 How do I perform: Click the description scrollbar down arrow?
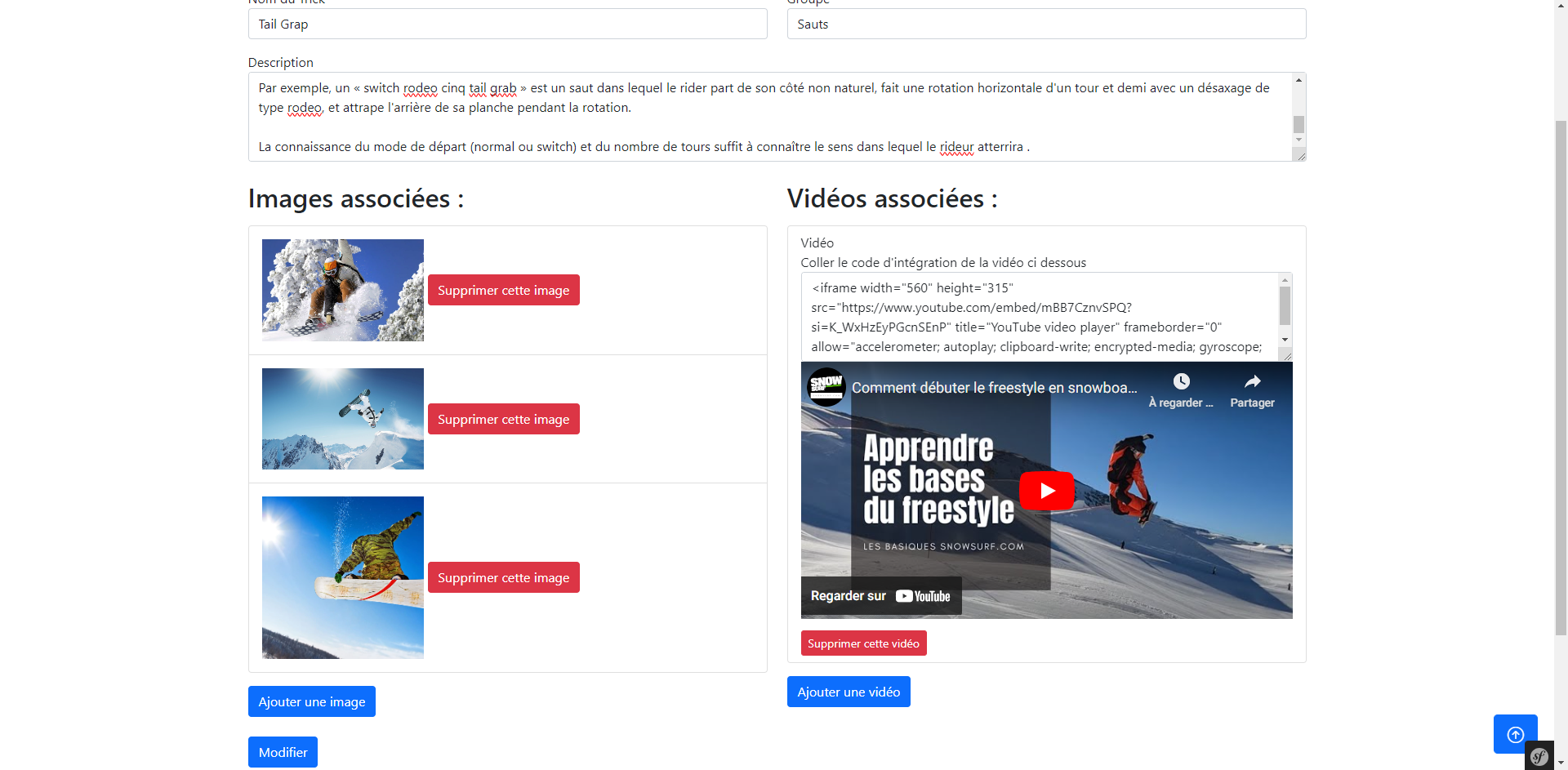[1298, 140]
